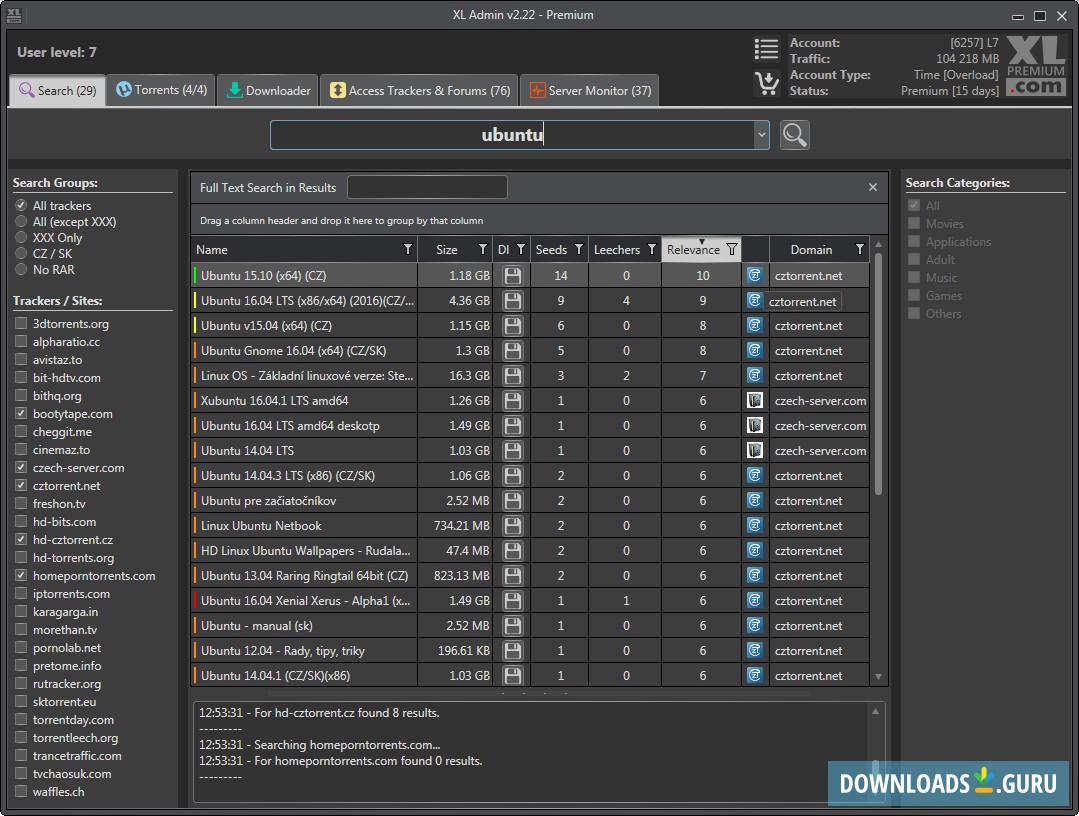Viewport: 1079px width, 816px height.
Task: Open the Server Monitor (37) tab
Action: tap(589, 91)
